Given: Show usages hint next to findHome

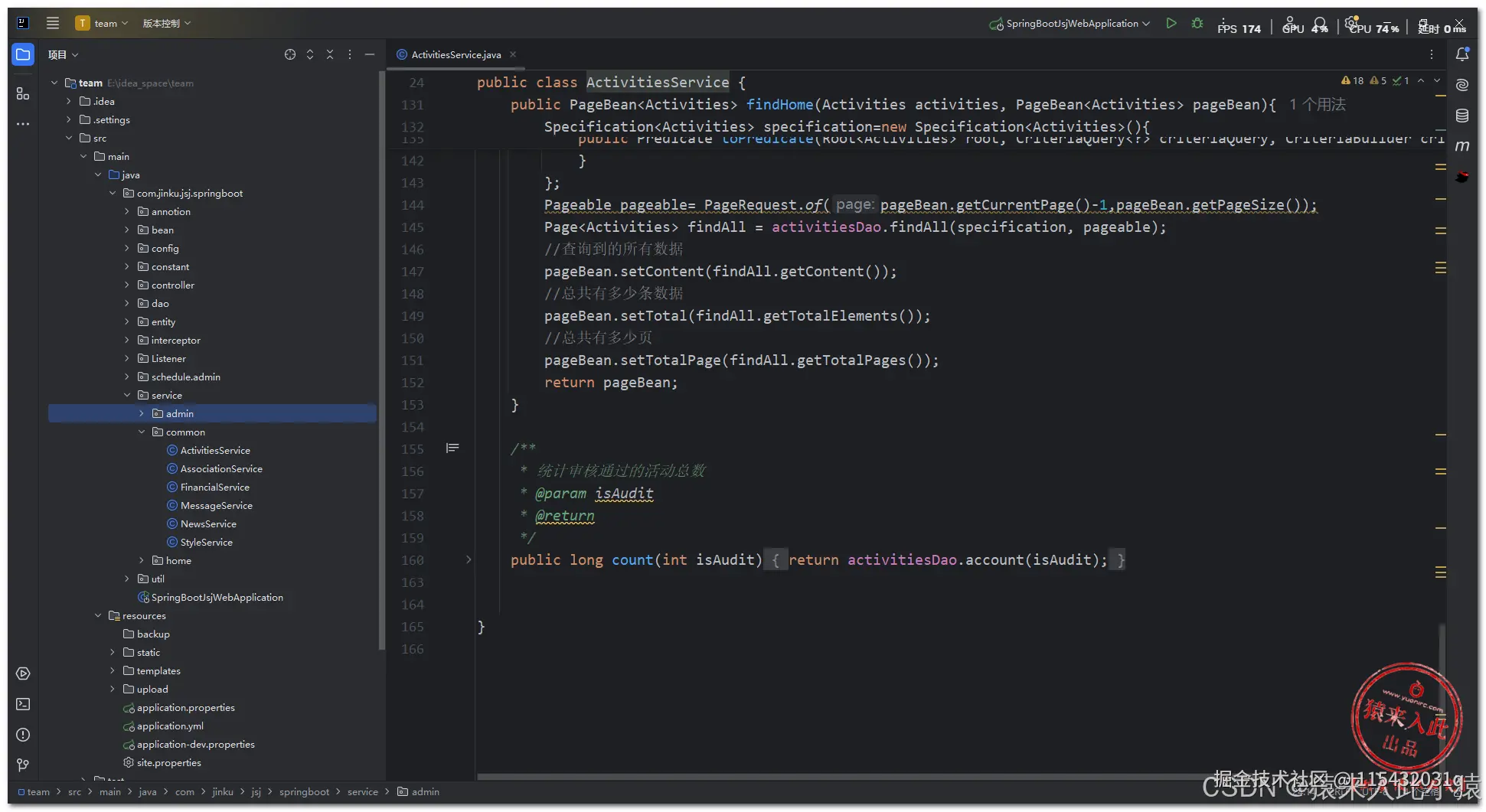Looking at the screenshot, I should point(1318,104).
